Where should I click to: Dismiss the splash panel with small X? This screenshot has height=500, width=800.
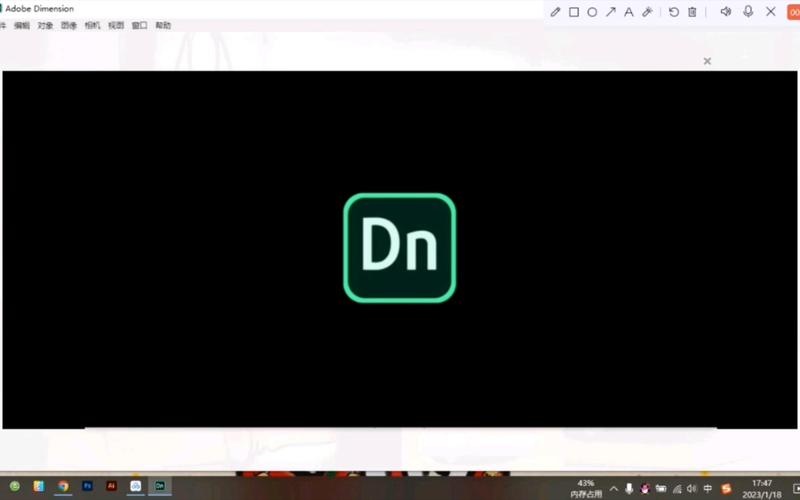[x=707, y=61]
